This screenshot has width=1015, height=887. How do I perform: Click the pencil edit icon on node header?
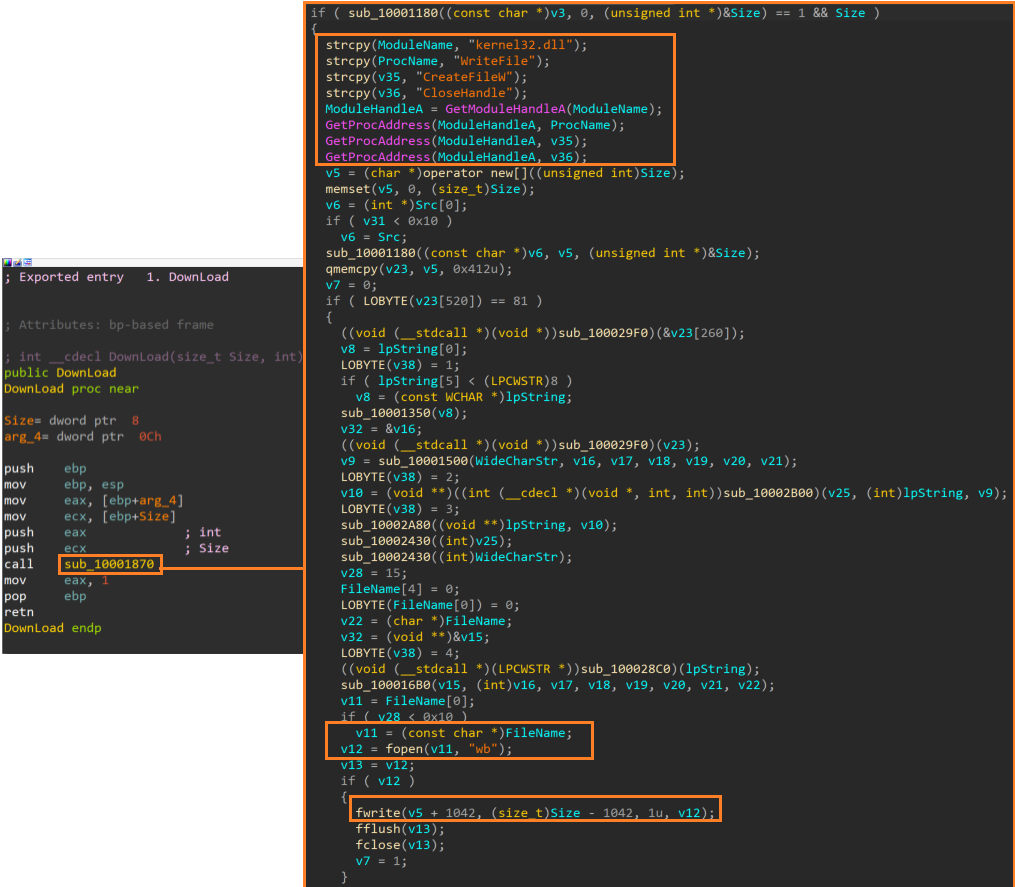[17, 262]
